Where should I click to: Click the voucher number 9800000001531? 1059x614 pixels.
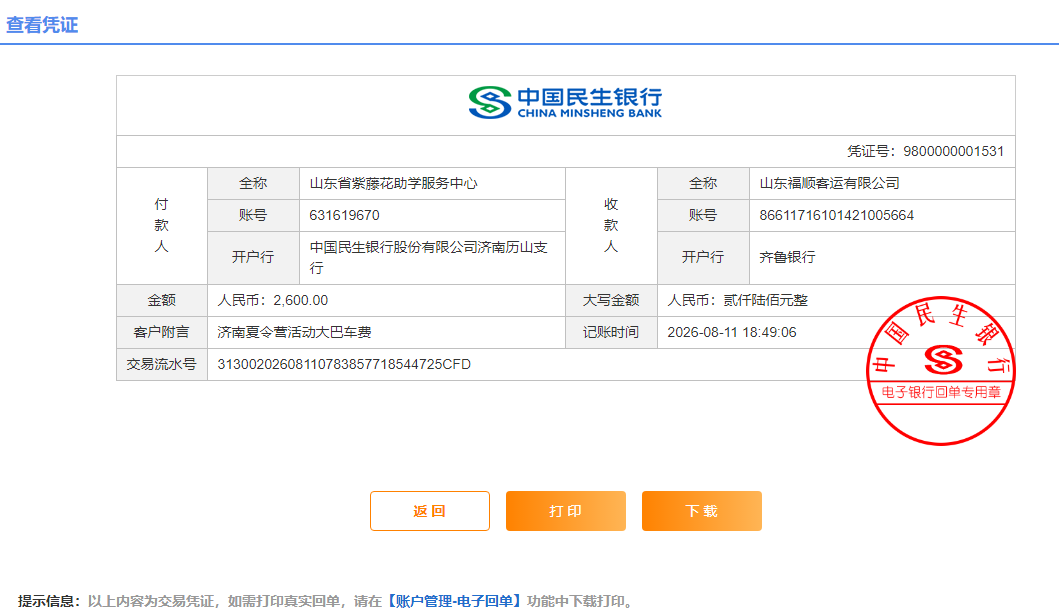(953, 151)
